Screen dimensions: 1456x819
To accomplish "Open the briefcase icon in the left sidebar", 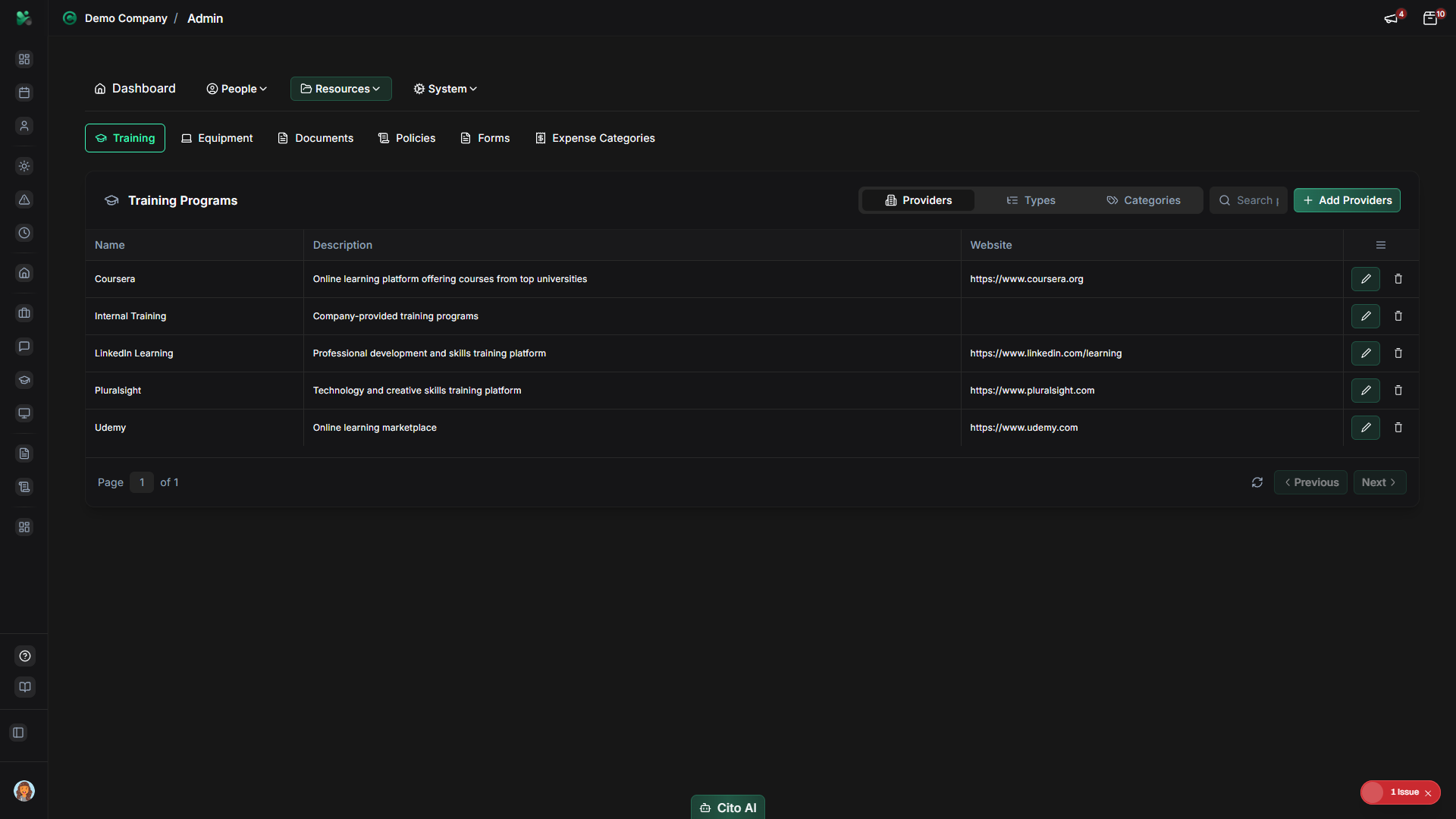I will click(x=24, y=312).
